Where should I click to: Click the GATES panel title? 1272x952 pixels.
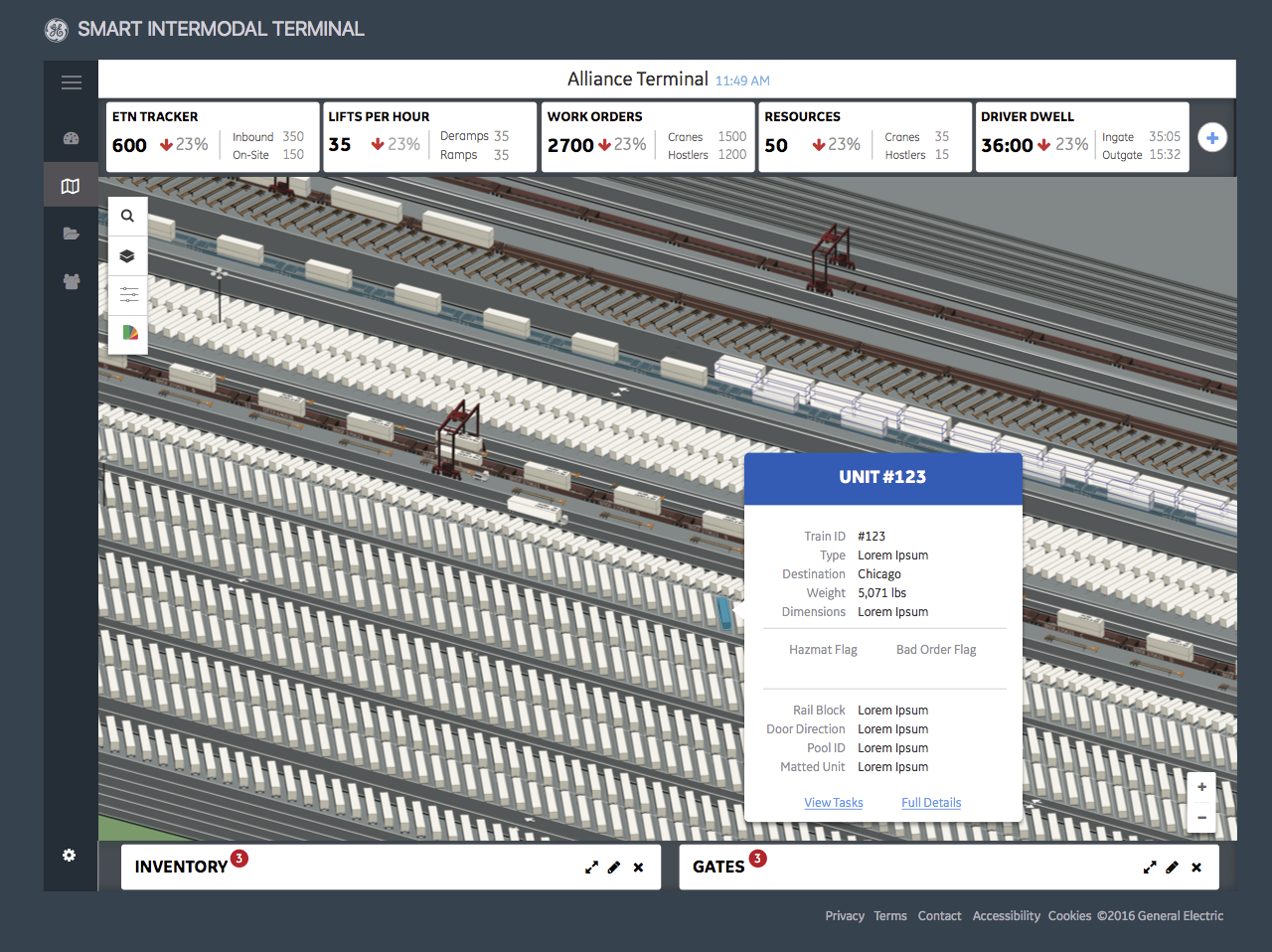coord(718,868)
